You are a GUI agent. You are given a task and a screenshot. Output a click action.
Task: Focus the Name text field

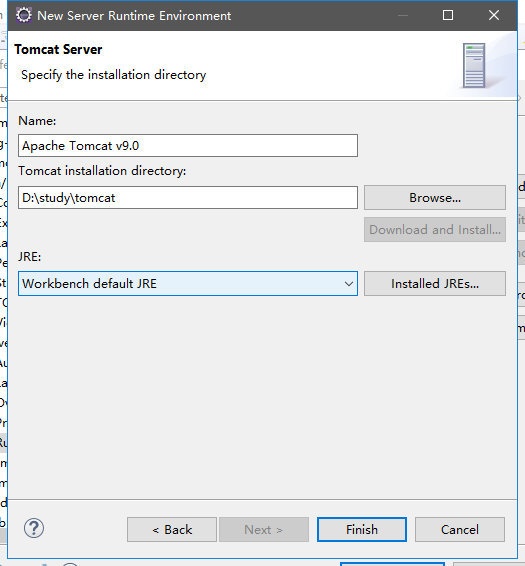tap(188, 145)
